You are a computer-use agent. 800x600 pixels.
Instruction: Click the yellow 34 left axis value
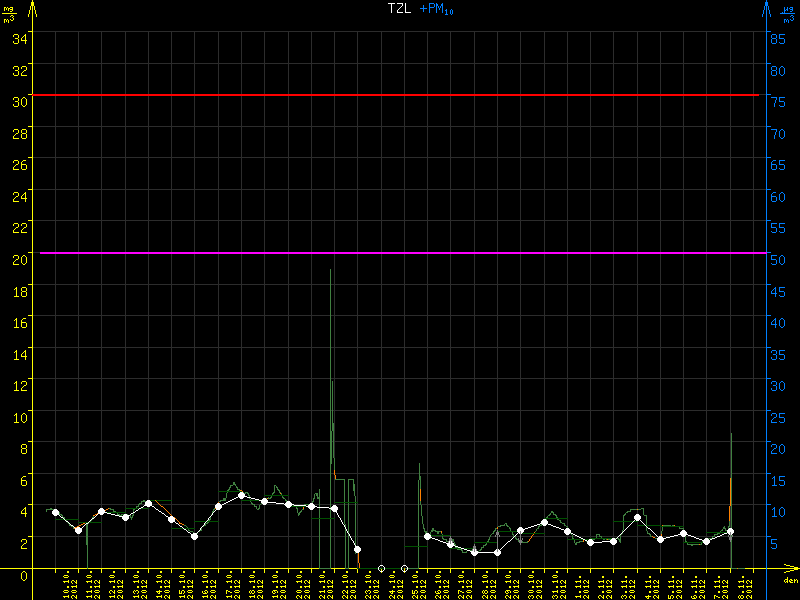click(x=20, y=38)
